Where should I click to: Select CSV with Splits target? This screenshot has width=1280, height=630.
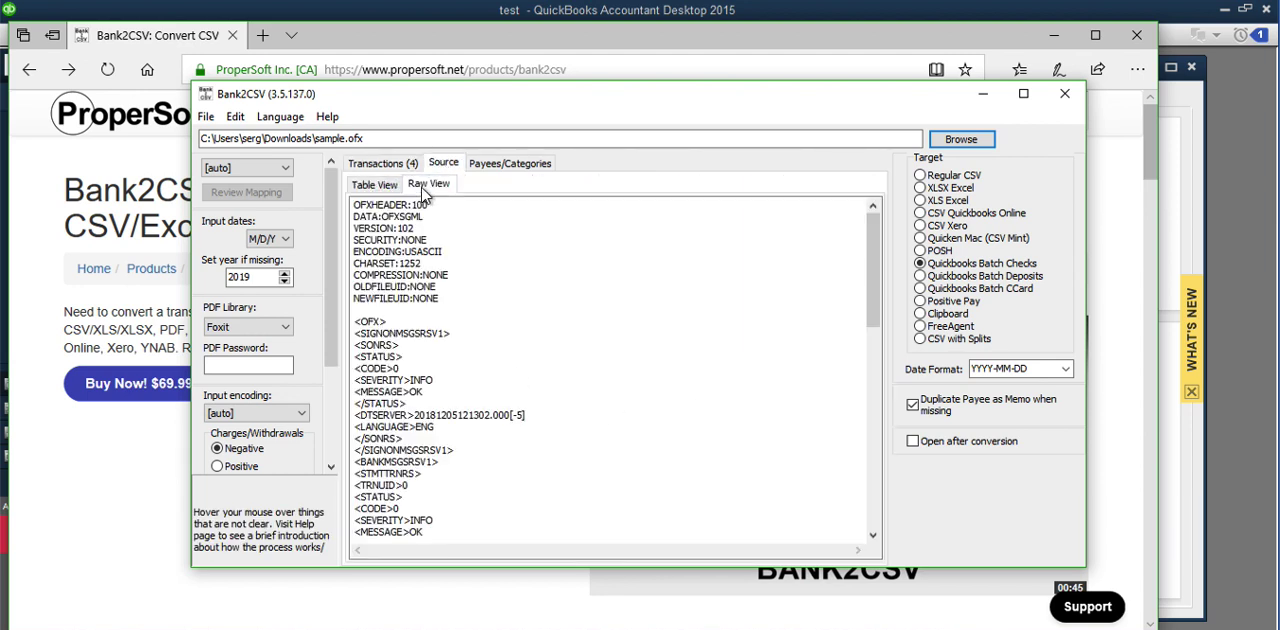[919, 339]
